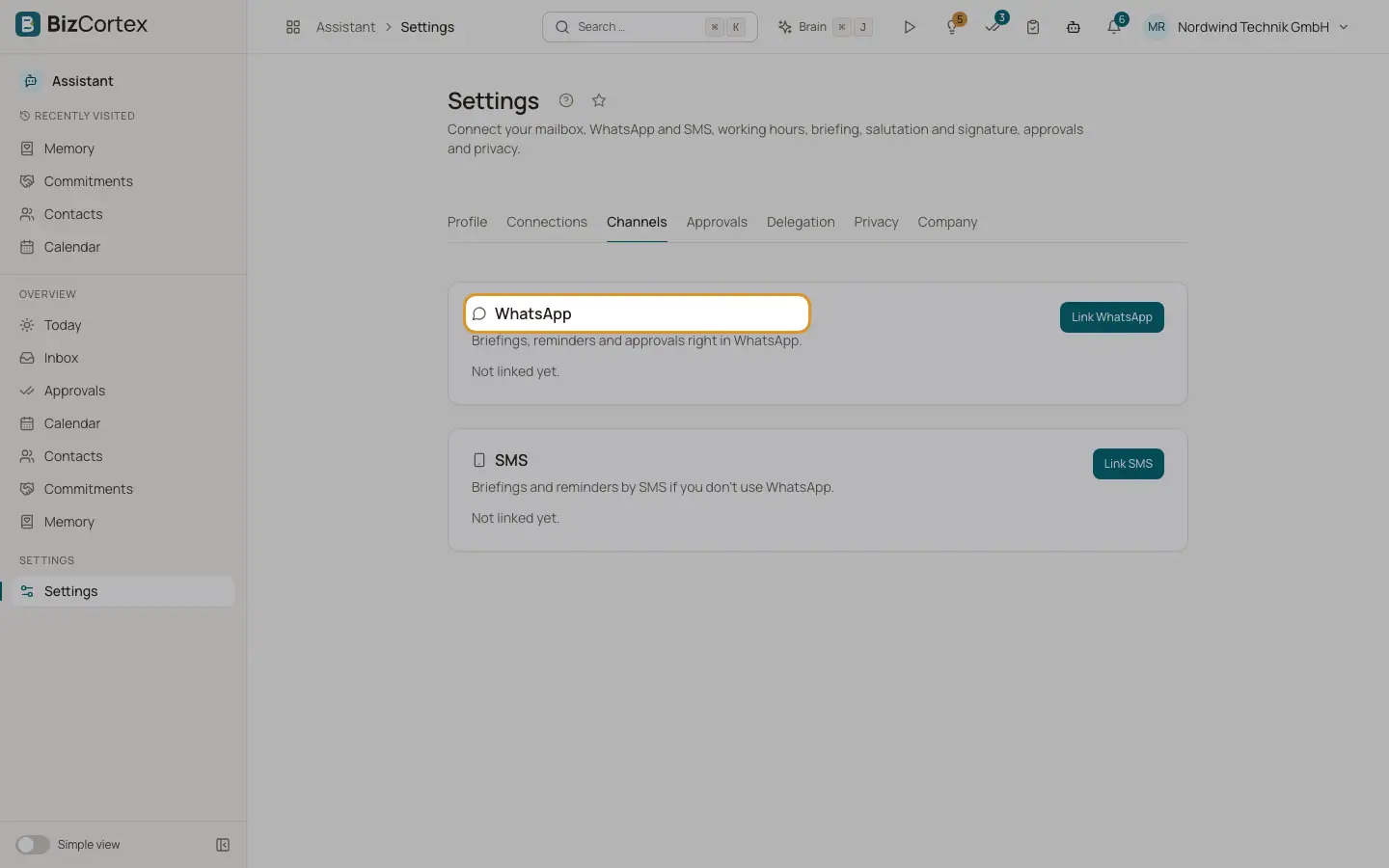The height and width of the screenshot is (868, 1389).
Task: Open the Company tab
Action: tap(947, 222)
